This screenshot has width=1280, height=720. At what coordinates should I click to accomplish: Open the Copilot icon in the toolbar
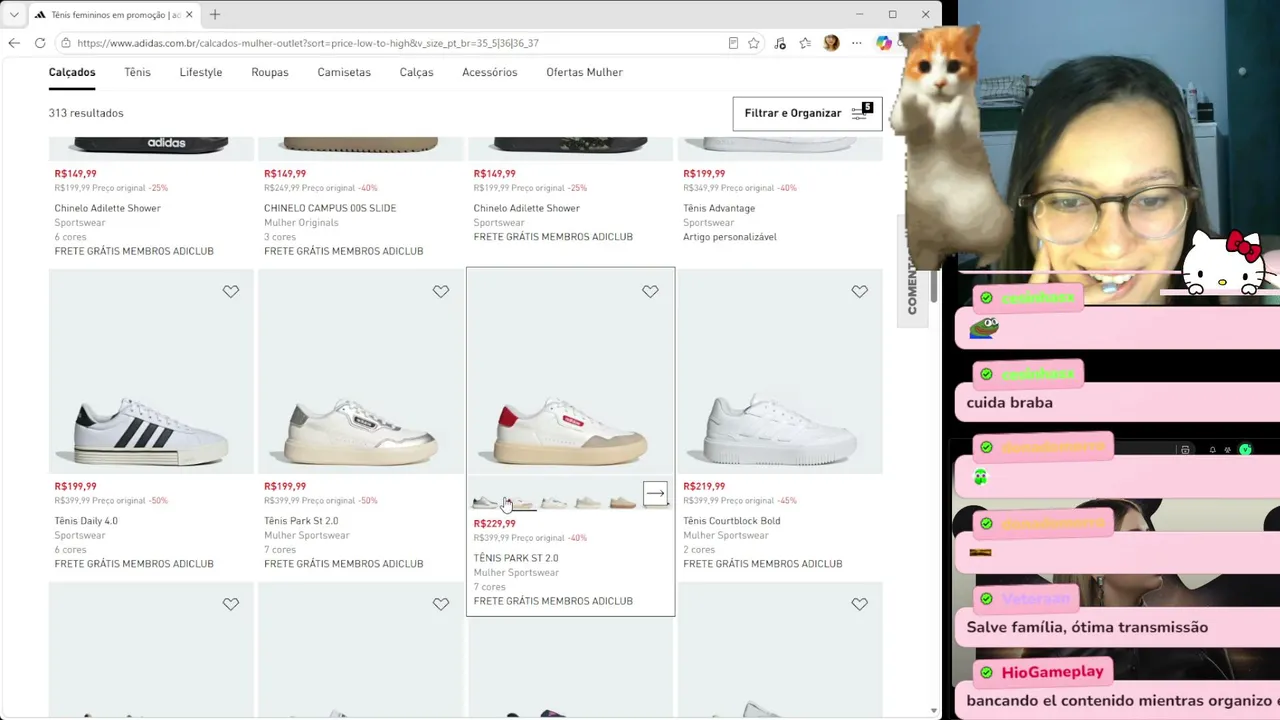click(x=884, y=43)
